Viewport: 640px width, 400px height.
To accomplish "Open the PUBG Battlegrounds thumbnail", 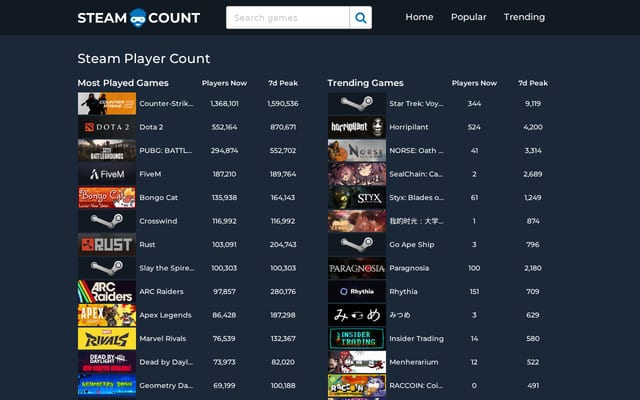I will point(107,151).
